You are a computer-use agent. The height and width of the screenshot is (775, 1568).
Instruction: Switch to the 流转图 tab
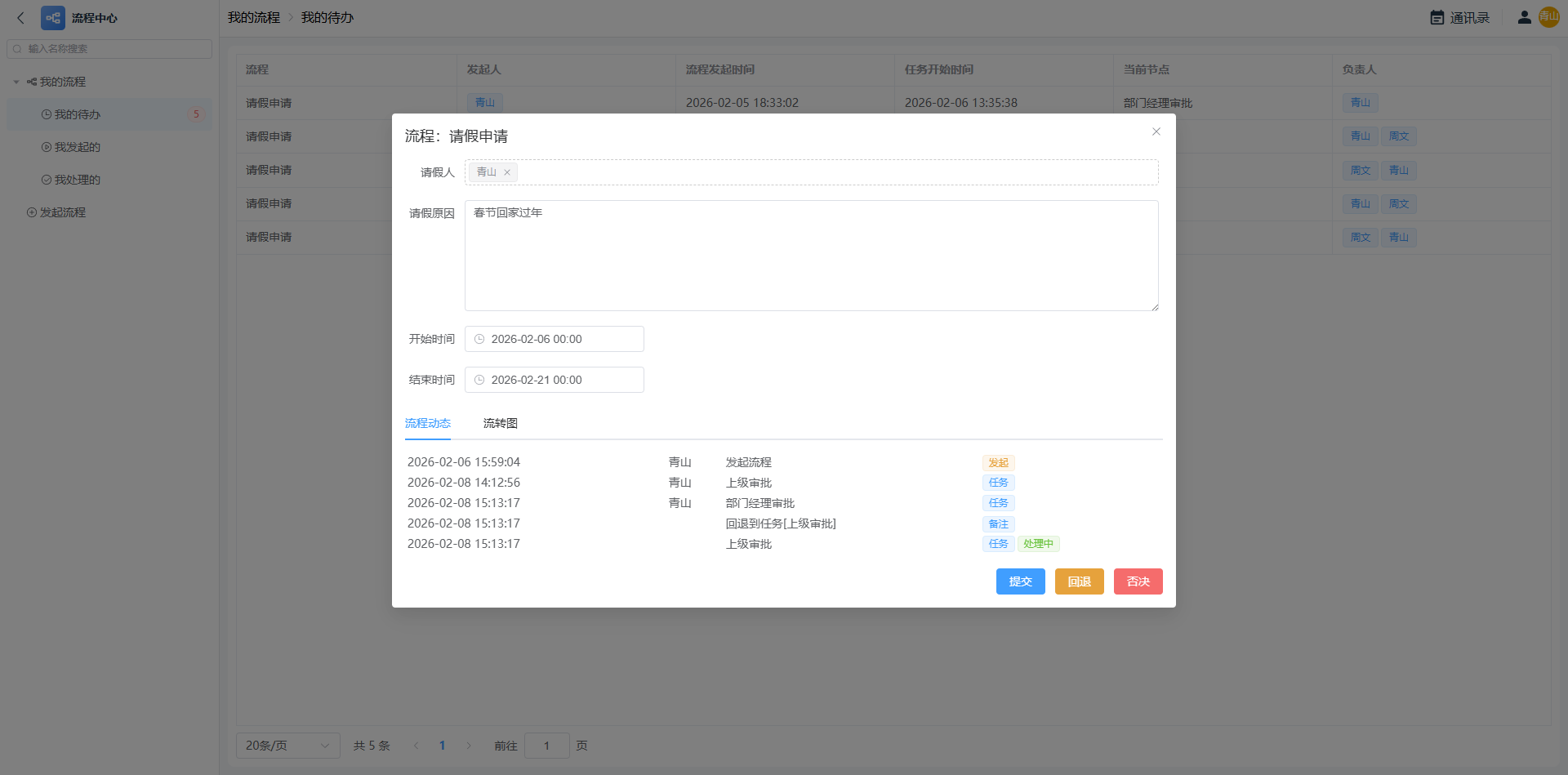click(500, 423)
